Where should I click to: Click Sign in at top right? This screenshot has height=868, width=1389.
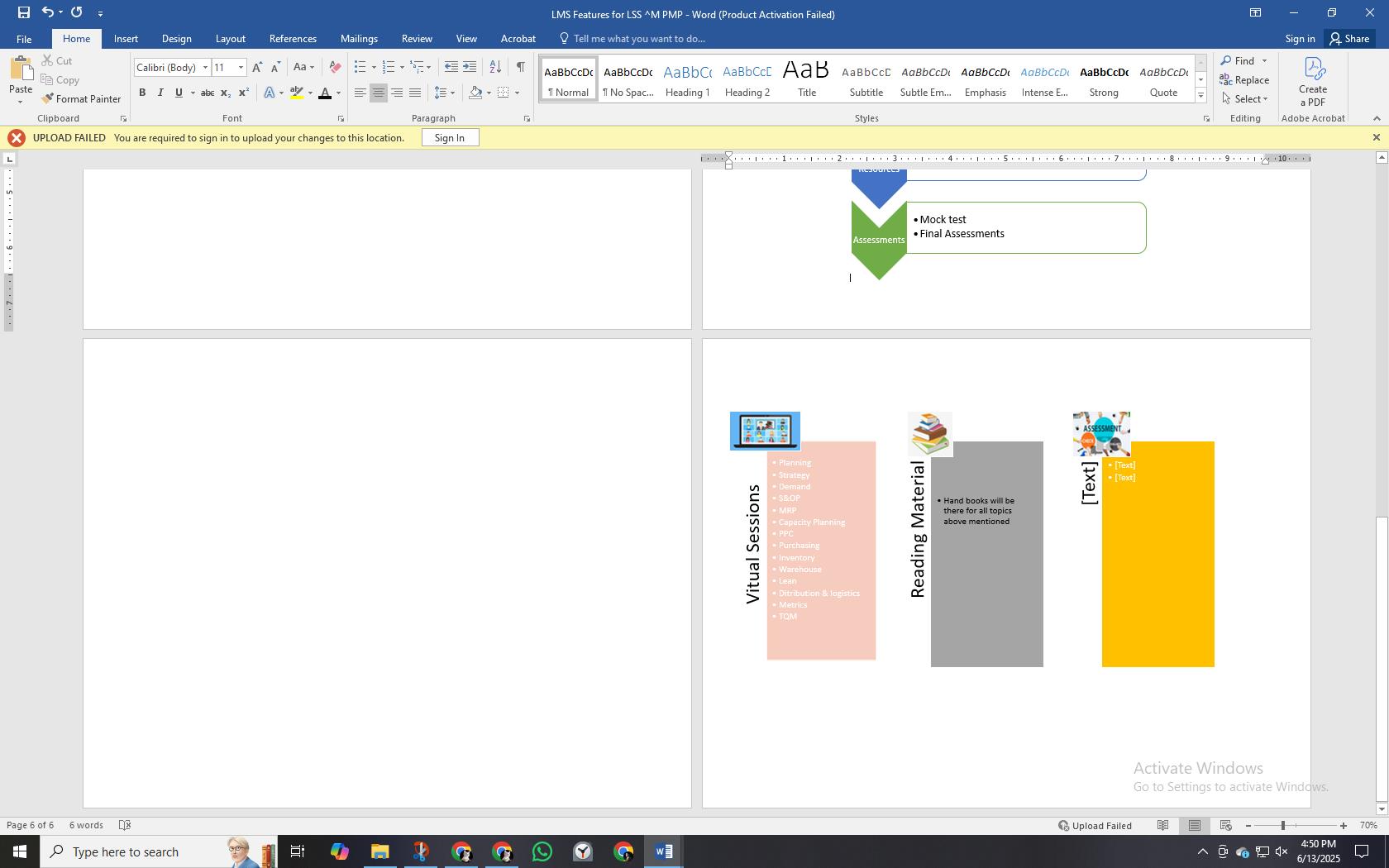1300,39
